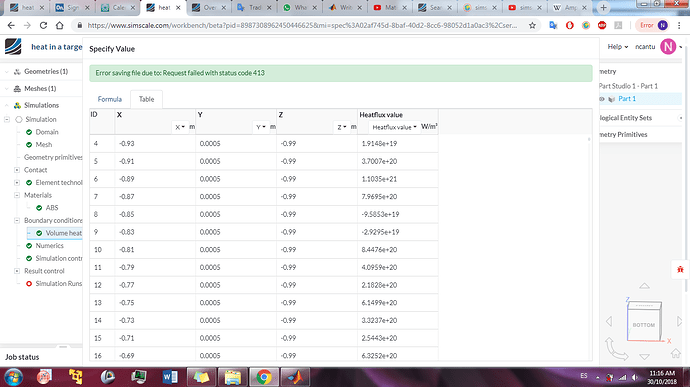Click the view cube home icon

click(675, 353)
